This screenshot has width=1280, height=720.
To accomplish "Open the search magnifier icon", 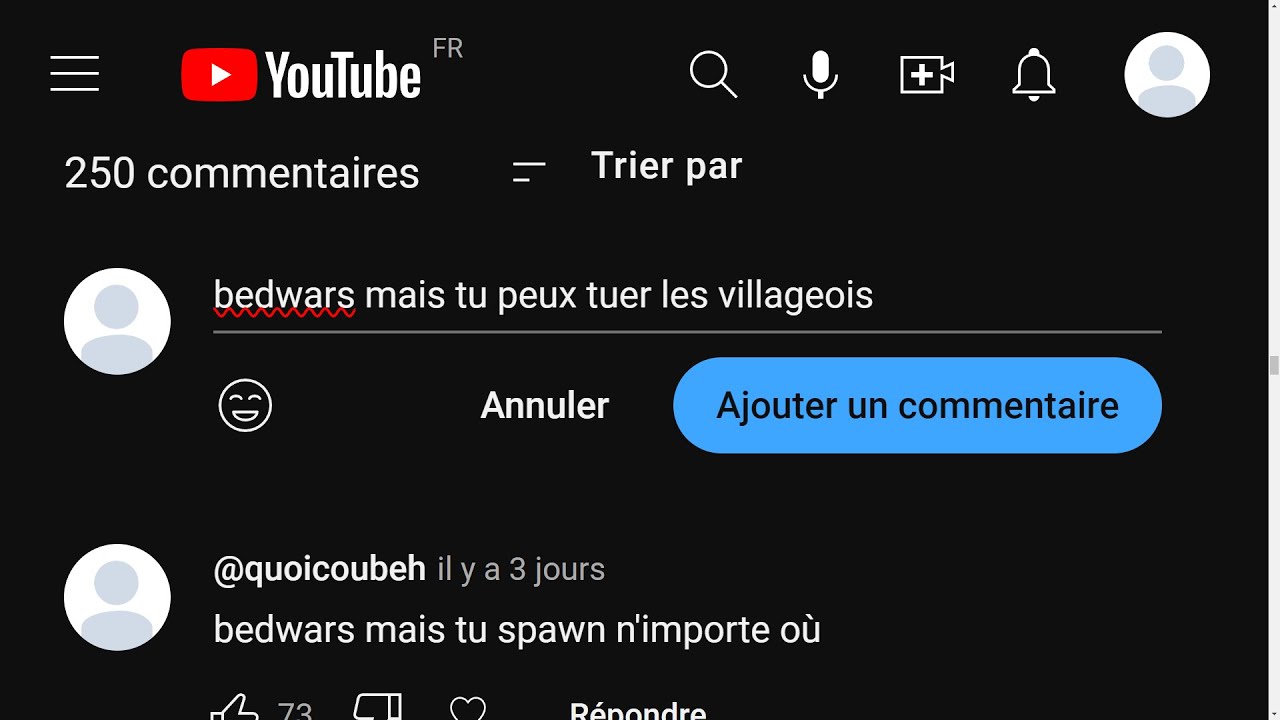I will click(714, 75).
